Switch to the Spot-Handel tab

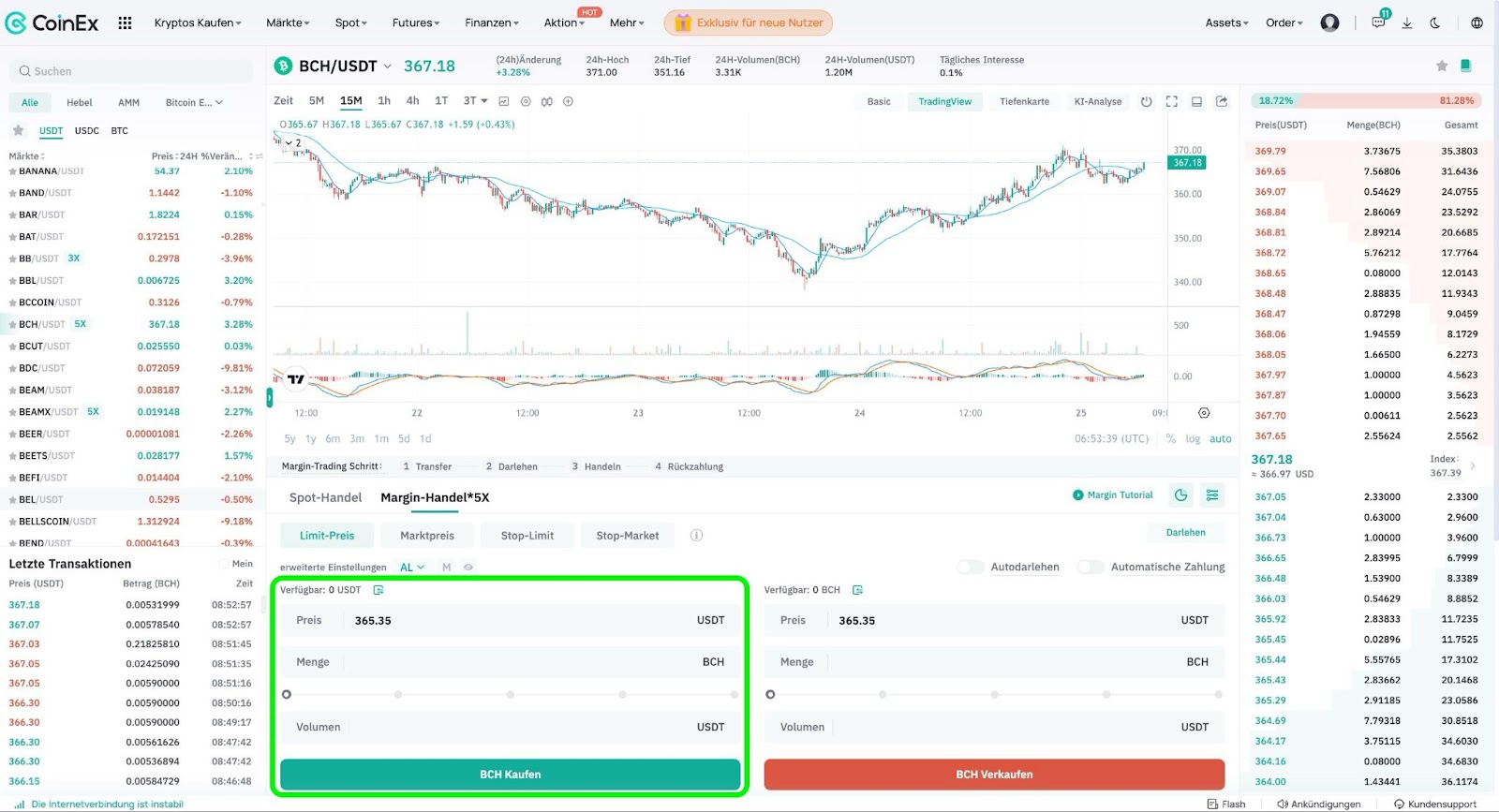pos(325,497)
